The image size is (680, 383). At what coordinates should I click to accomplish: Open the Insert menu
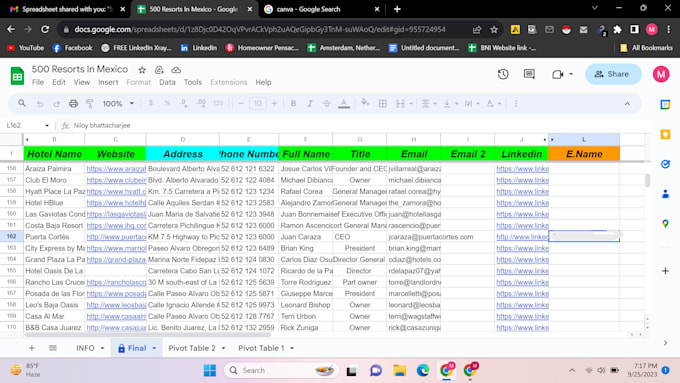pyautogui.click(x=108, y=82)
